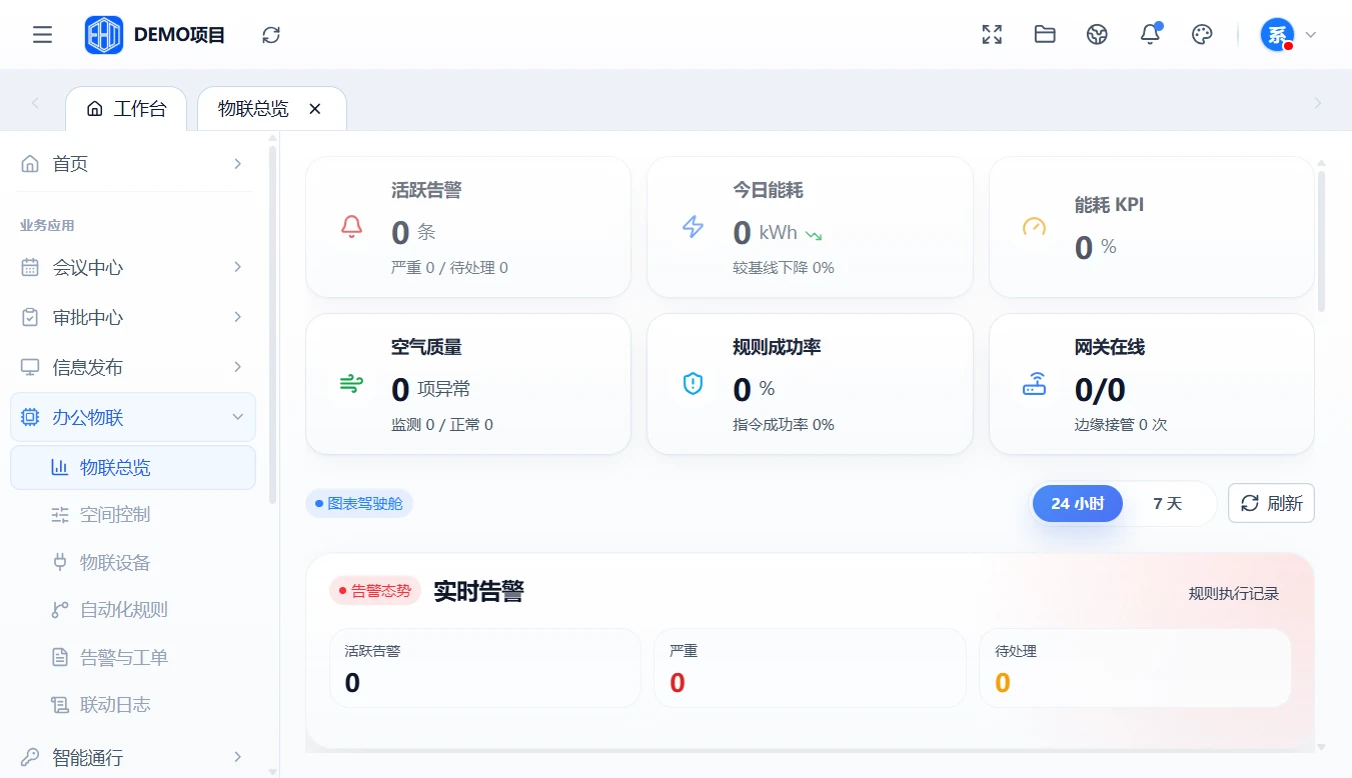The width and height of the screenshot is (1352, 778).
Task: Collapse the 办公物联 menu
Action: pos(132,417)
